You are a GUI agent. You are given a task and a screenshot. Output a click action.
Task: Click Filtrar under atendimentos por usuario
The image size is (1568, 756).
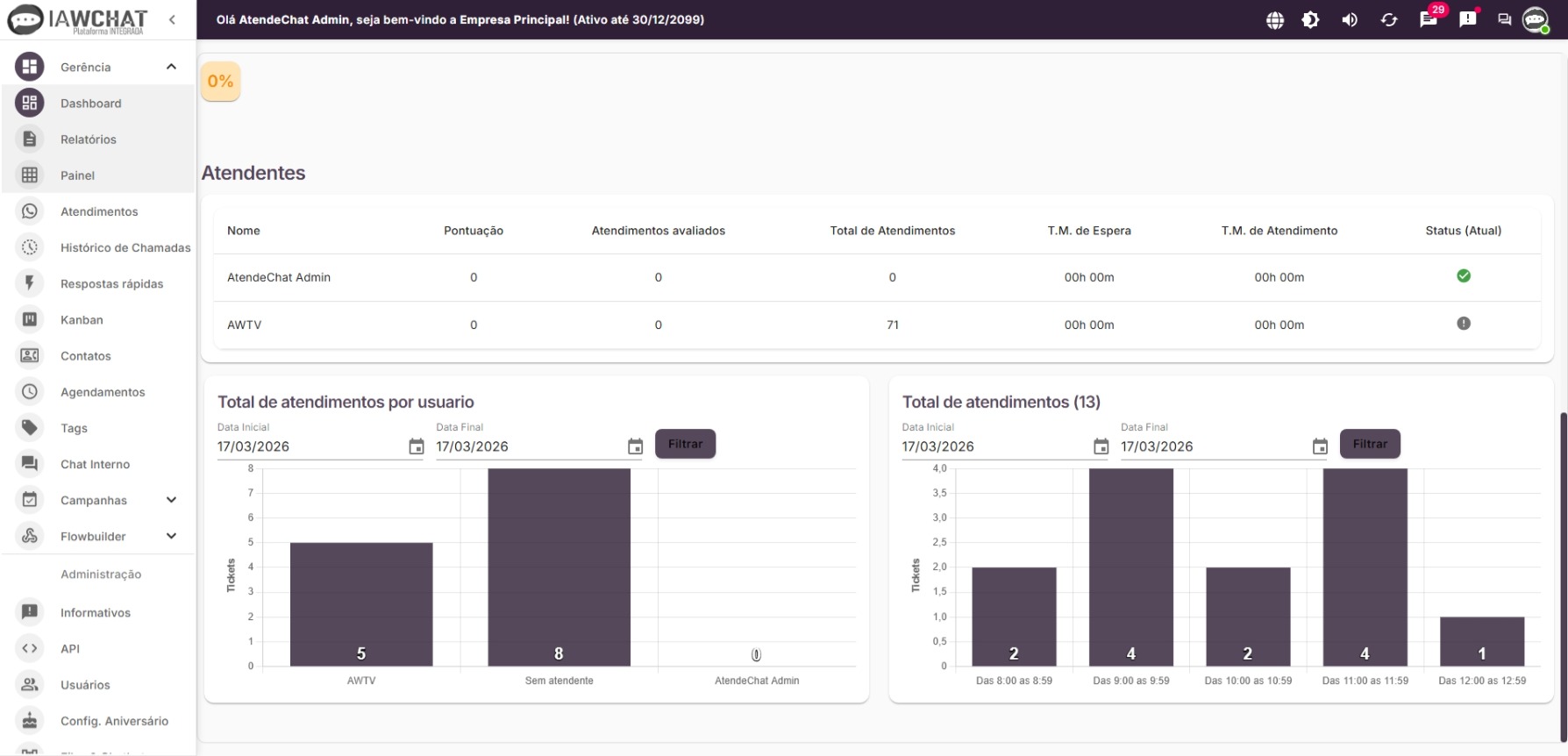(x=685, y=444)
